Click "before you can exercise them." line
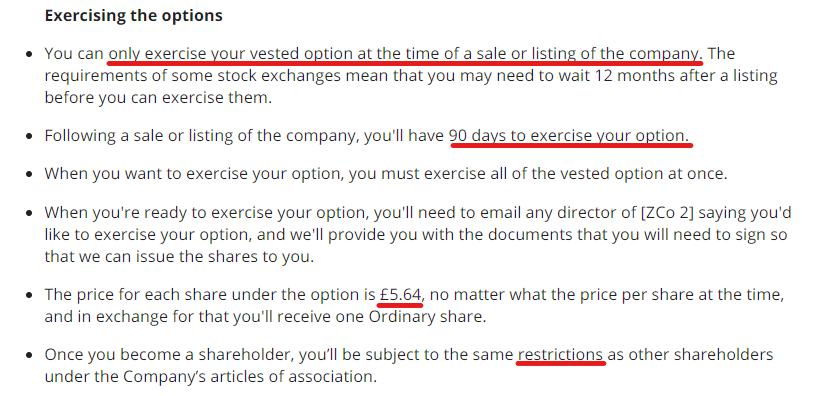The height and width of the screenshot is (396, 818). pos(158,98)
